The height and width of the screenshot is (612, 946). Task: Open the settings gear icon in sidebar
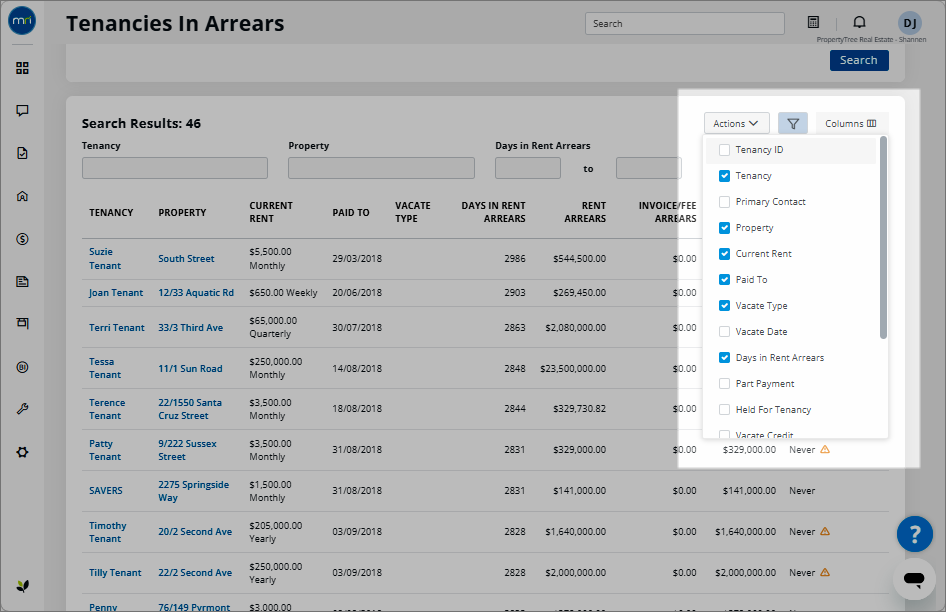click(22, 452)
